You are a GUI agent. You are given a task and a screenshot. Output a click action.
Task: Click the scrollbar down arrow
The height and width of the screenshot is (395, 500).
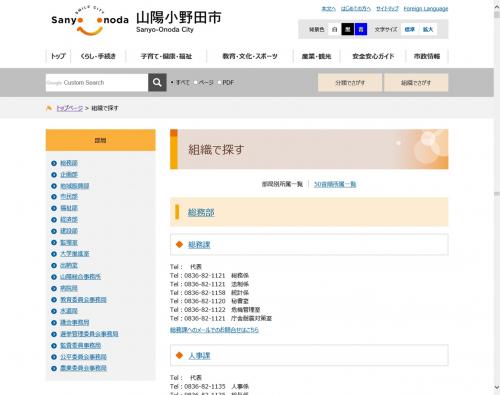click(x=497, y=388)
